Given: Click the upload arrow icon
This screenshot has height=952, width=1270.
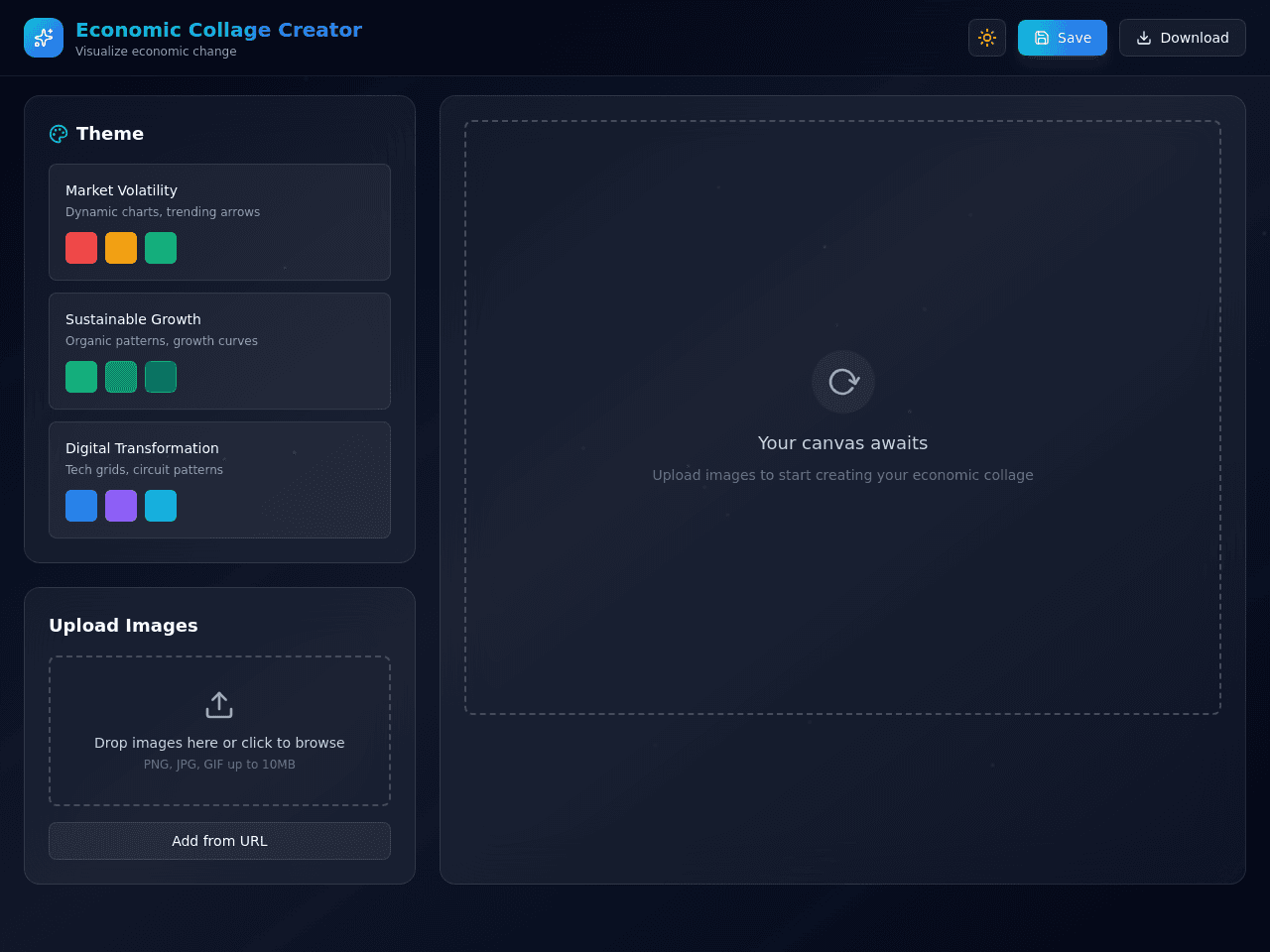Looking at the screenshot, I should 219,705.
